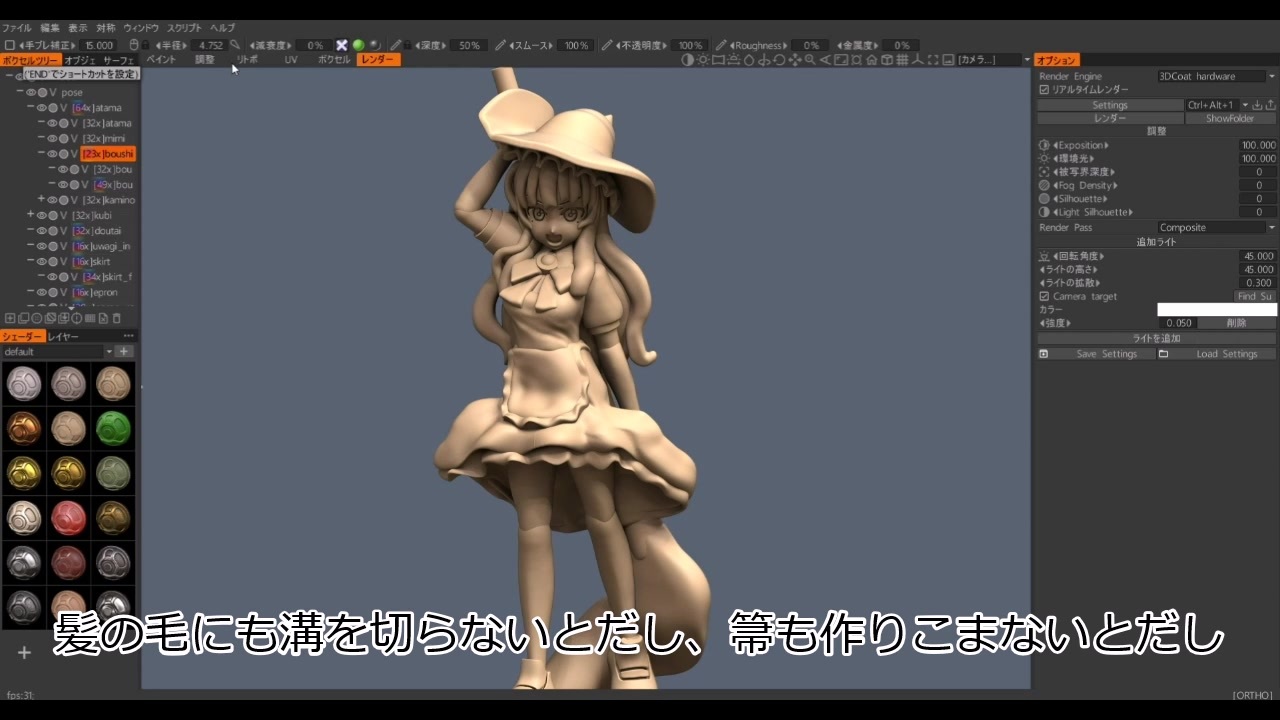The image size is (1280, 720).
Task: Collapse the pose tree node
Action: click(19, 93)
